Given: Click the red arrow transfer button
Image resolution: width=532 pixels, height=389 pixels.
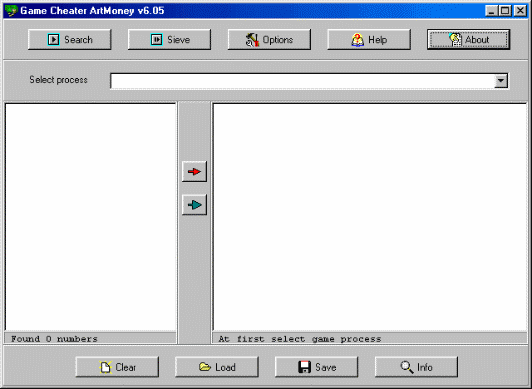Looking at the screenshot, I should click(194, 172).
